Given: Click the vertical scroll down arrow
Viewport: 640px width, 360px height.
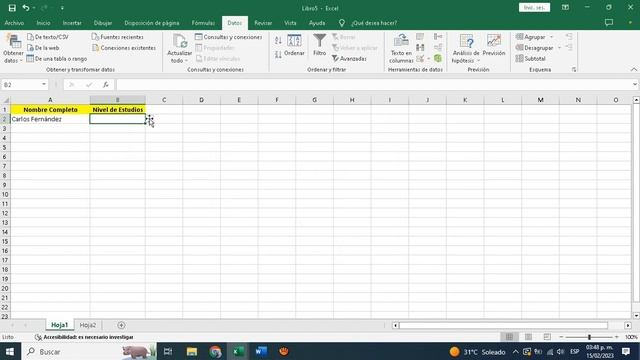Looking at the screenshot, I should click(636, 316).
